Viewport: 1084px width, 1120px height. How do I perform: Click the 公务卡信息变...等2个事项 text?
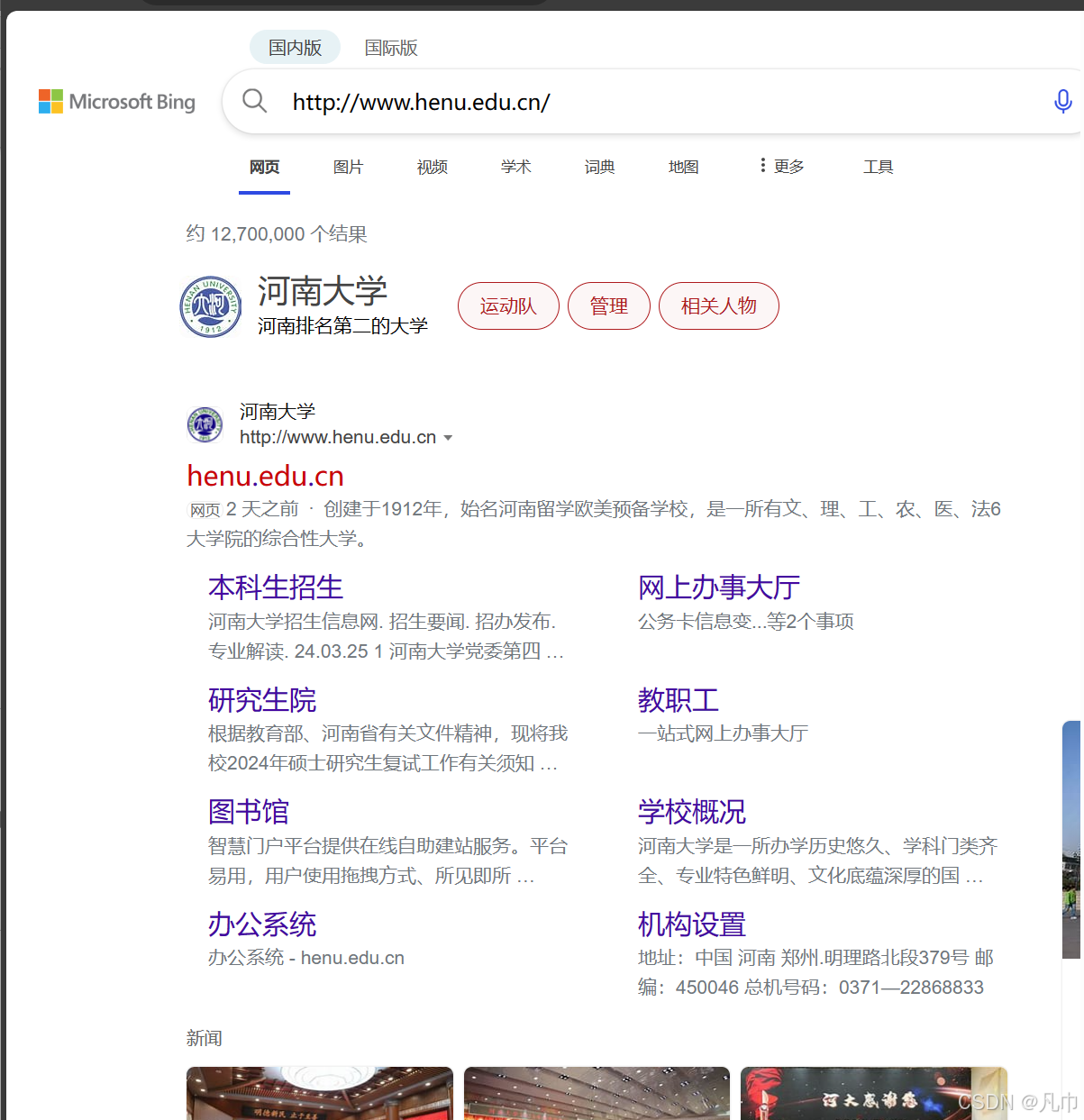(x=746, y=622)
